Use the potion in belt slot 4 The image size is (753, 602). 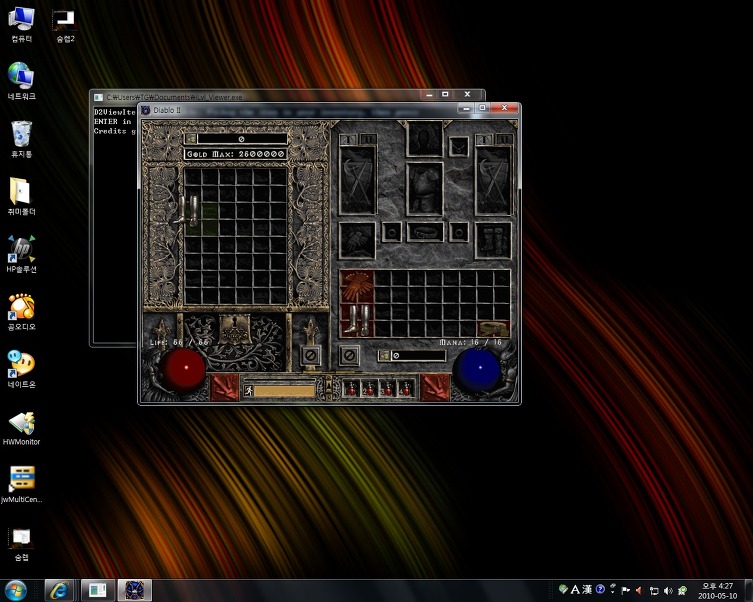pos(406,388)
